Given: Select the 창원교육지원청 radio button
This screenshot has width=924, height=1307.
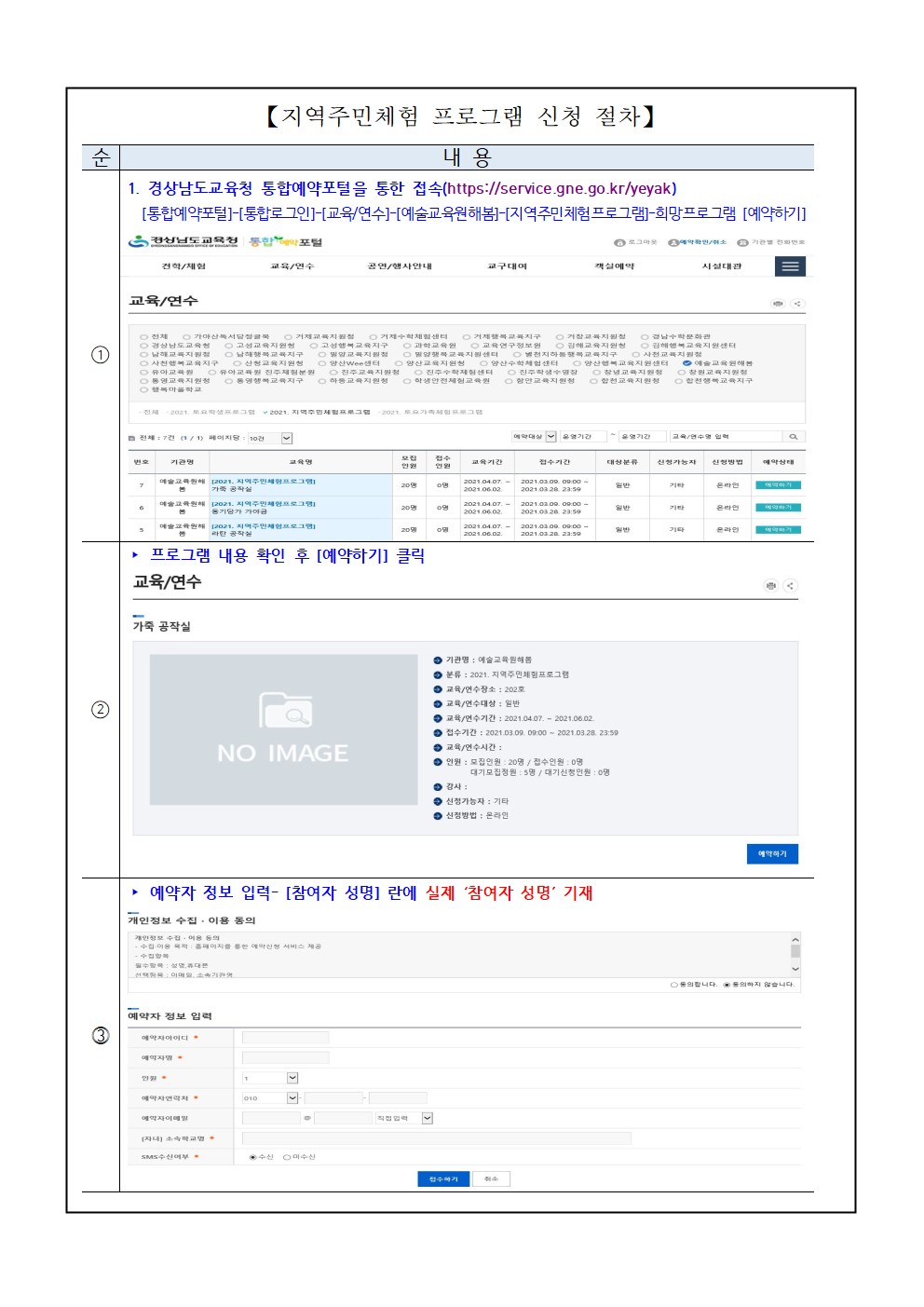Looking at the screenshot, I should 682,372.
